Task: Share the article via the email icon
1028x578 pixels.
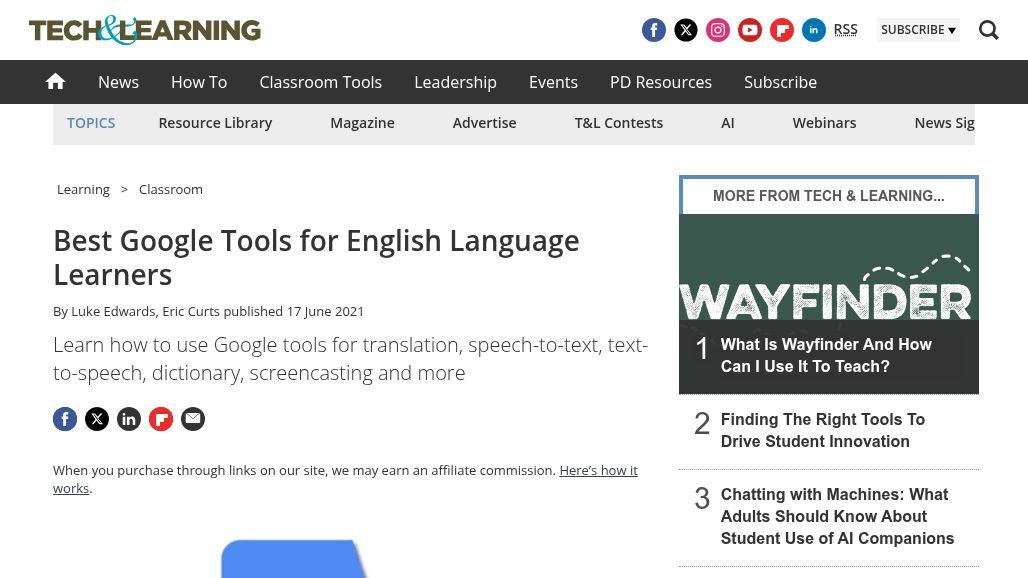Action: click(x=193, y=419)
